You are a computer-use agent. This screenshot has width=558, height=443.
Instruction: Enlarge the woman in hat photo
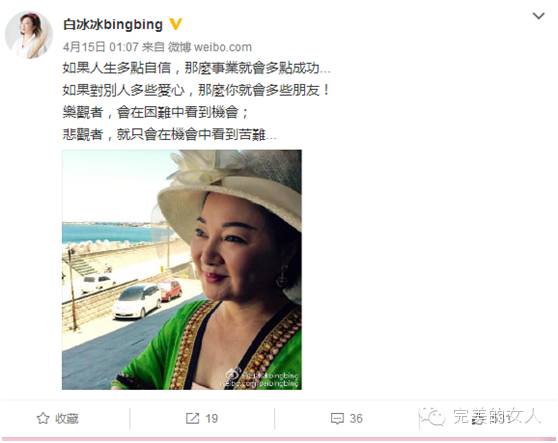[x=182, y=270]
